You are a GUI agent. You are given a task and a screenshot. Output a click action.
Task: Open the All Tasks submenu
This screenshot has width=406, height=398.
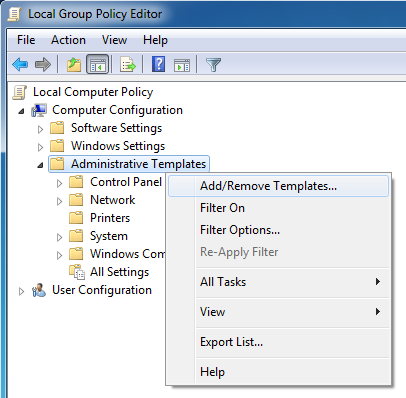click(x=278, y=282)
